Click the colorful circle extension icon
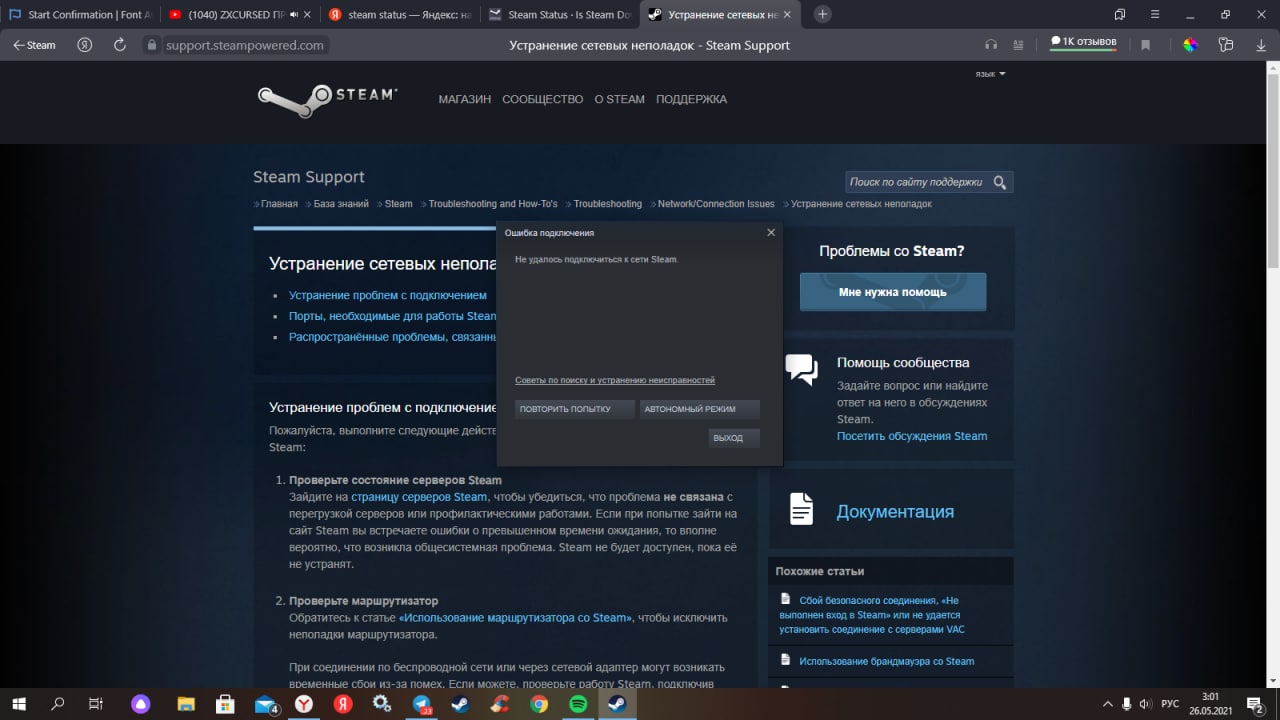This screenshot has height=720, width=1280. 1190,45
